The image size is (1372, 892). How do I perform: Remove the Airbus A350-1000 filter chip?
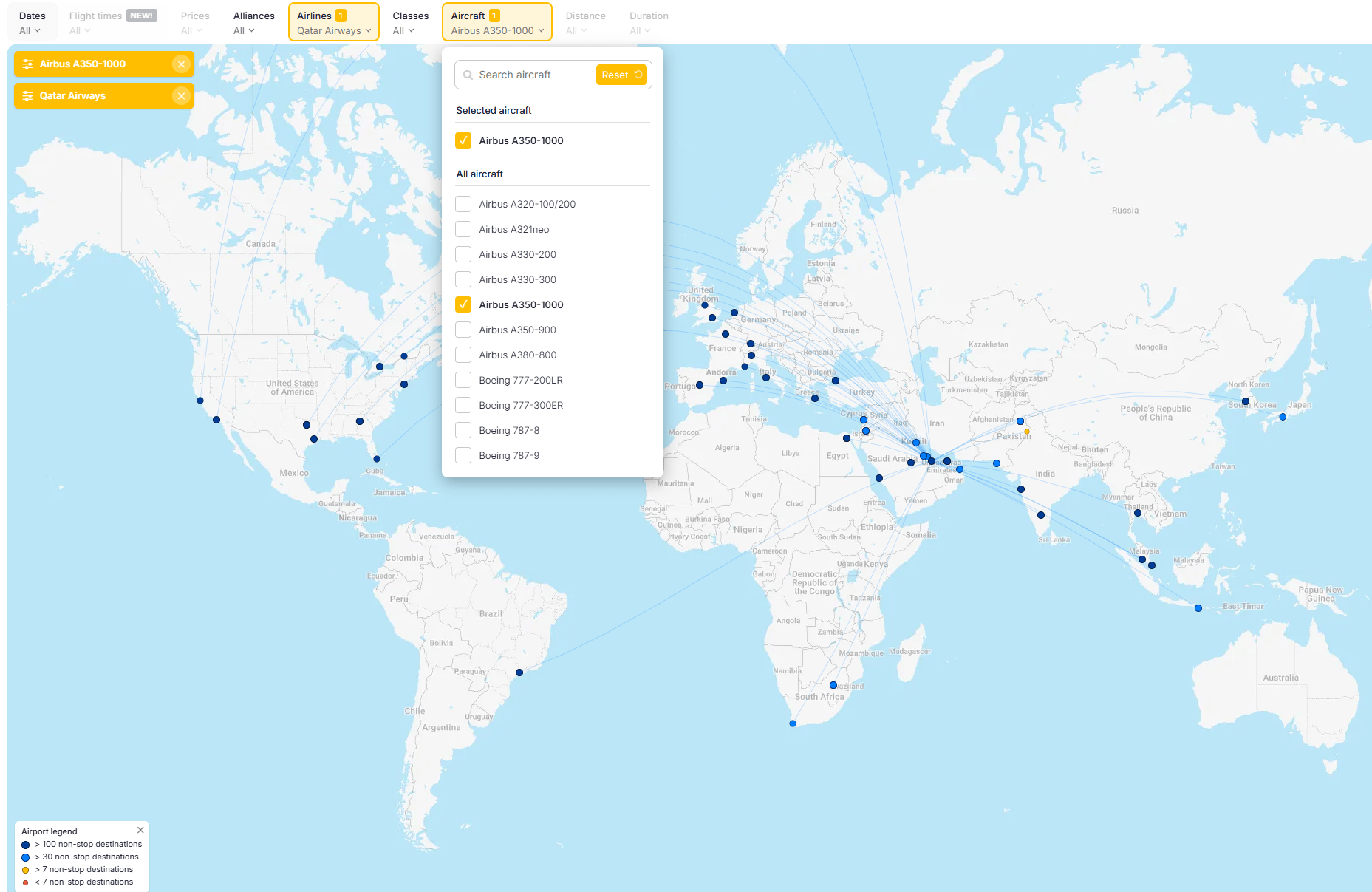pyautogui.click(x=181, y=64)
